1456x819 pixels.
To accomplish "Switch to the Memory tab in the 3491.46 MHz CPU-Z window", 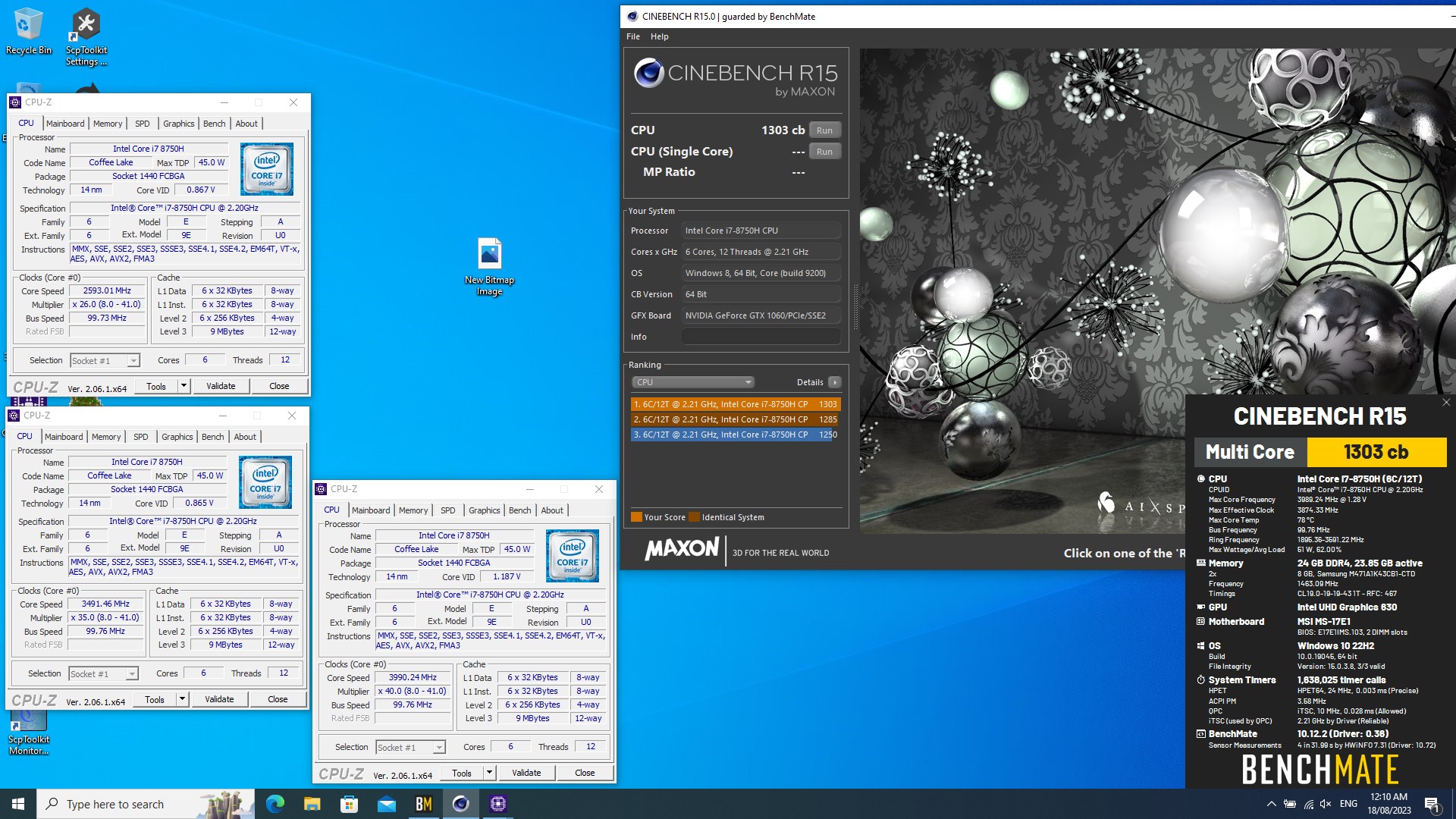I will [x=106, y=437].
